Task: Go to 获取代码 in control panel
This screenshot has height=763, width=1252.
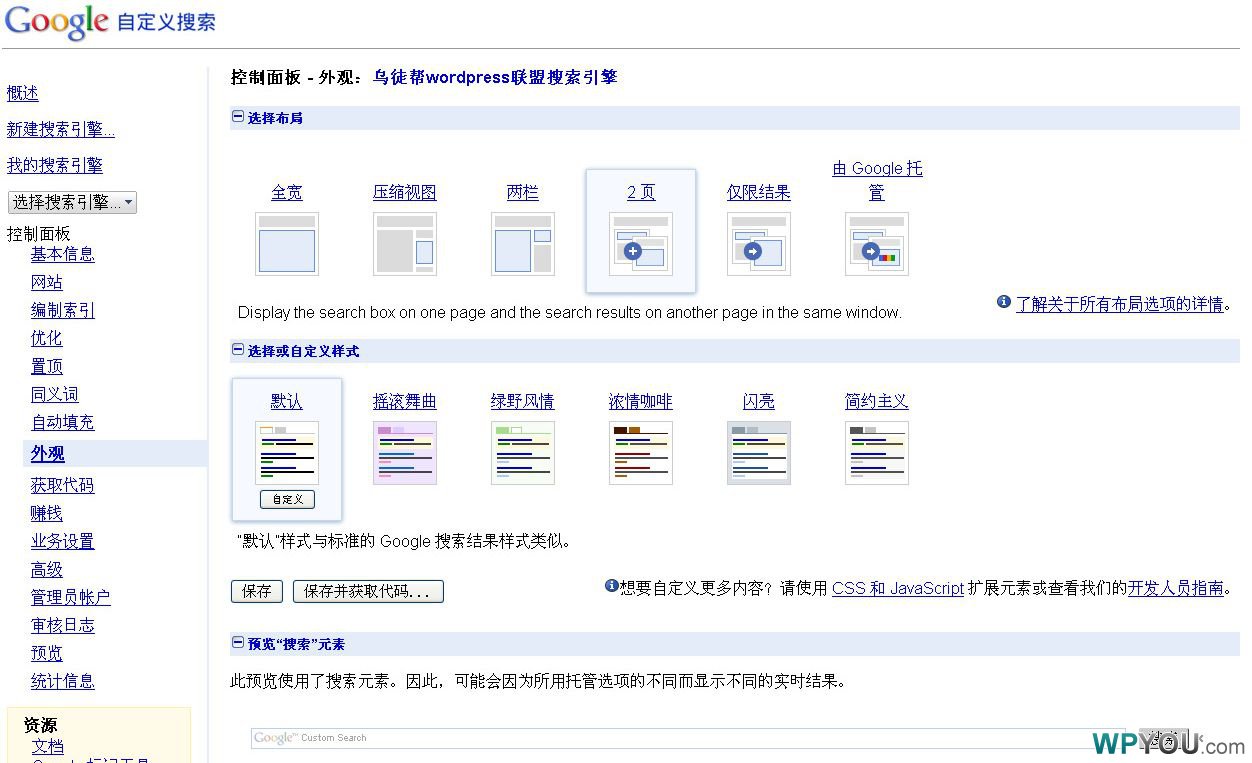Action: point(63,485)
